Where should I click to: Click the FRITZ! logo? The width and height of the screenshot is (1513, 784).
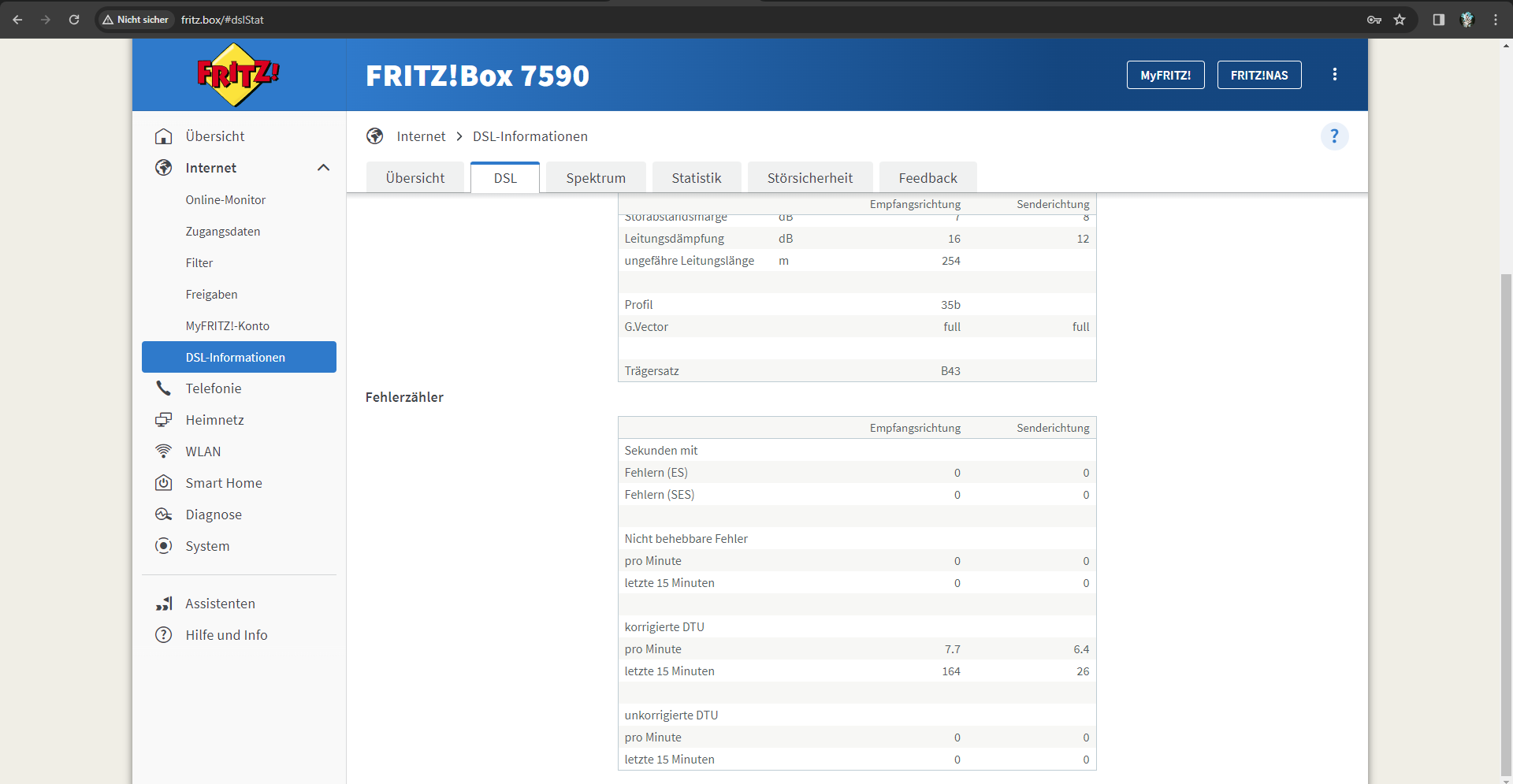click(x=237, y=75)
